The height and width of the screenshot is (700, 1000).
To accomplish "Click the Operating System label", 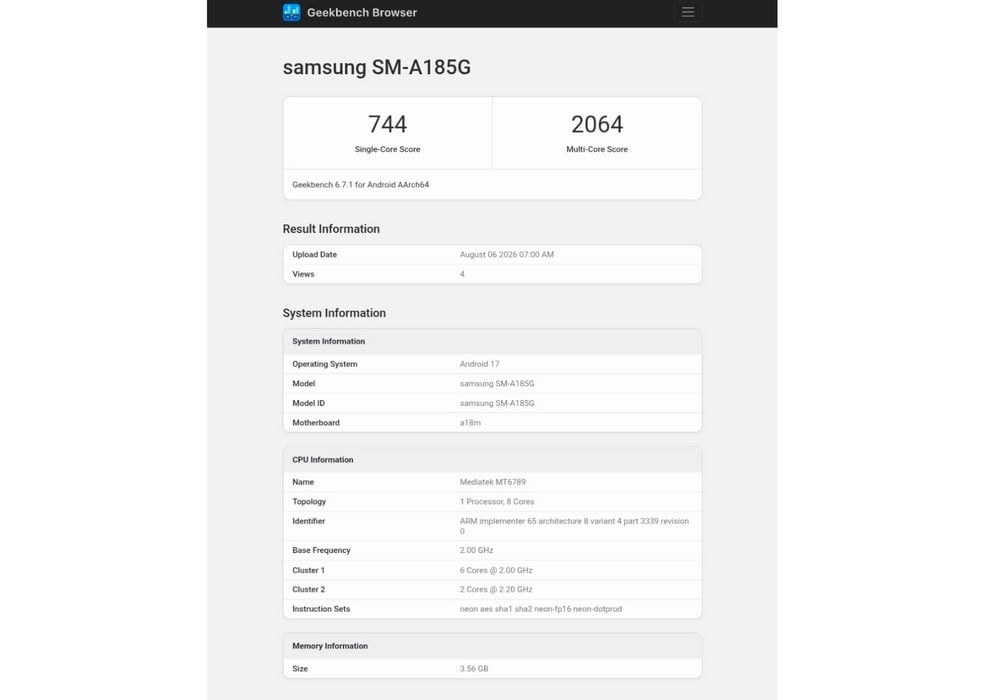I will tap(325, 364).
